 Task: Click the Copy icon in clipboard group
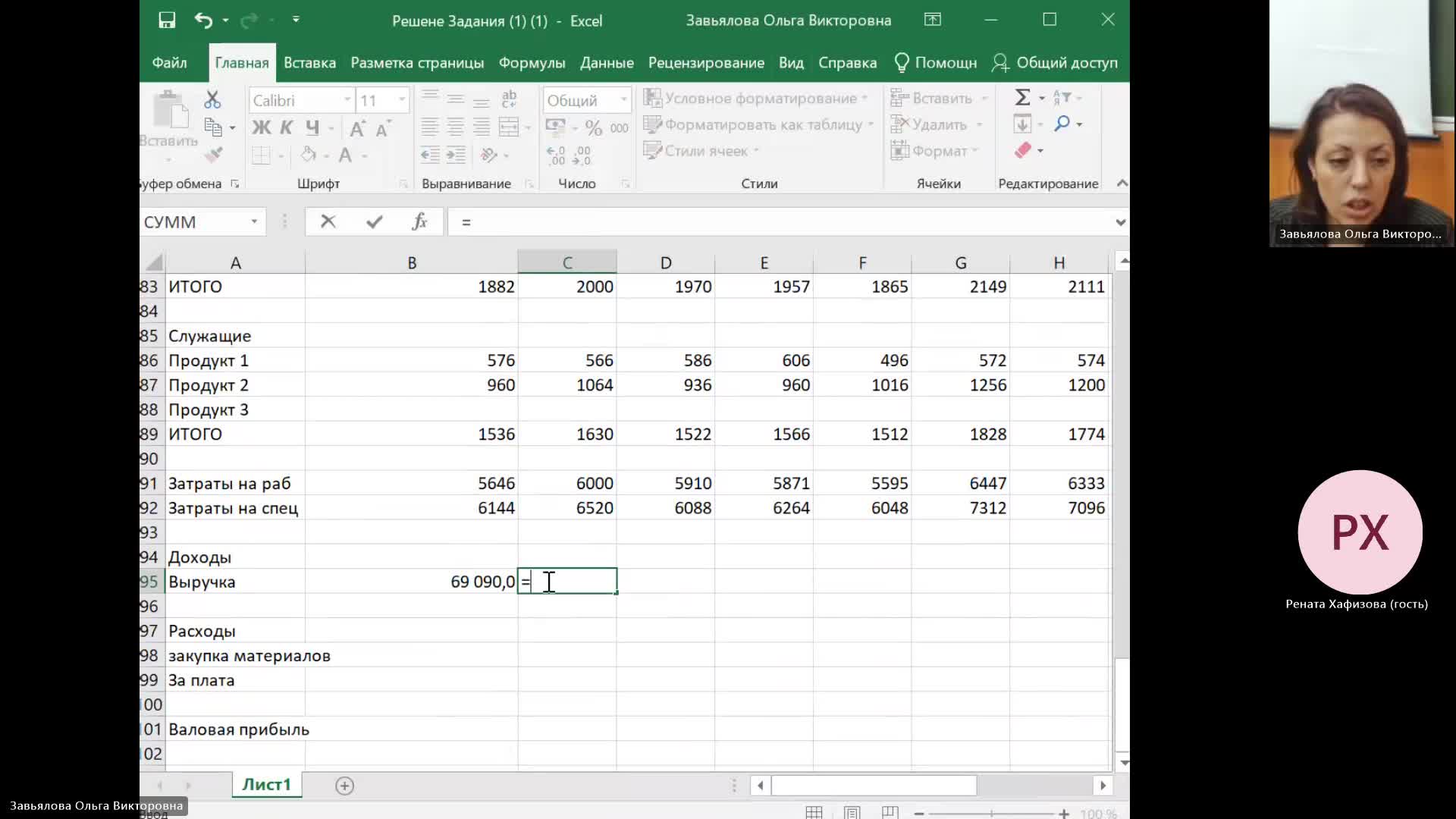click(x=213, y=127)
